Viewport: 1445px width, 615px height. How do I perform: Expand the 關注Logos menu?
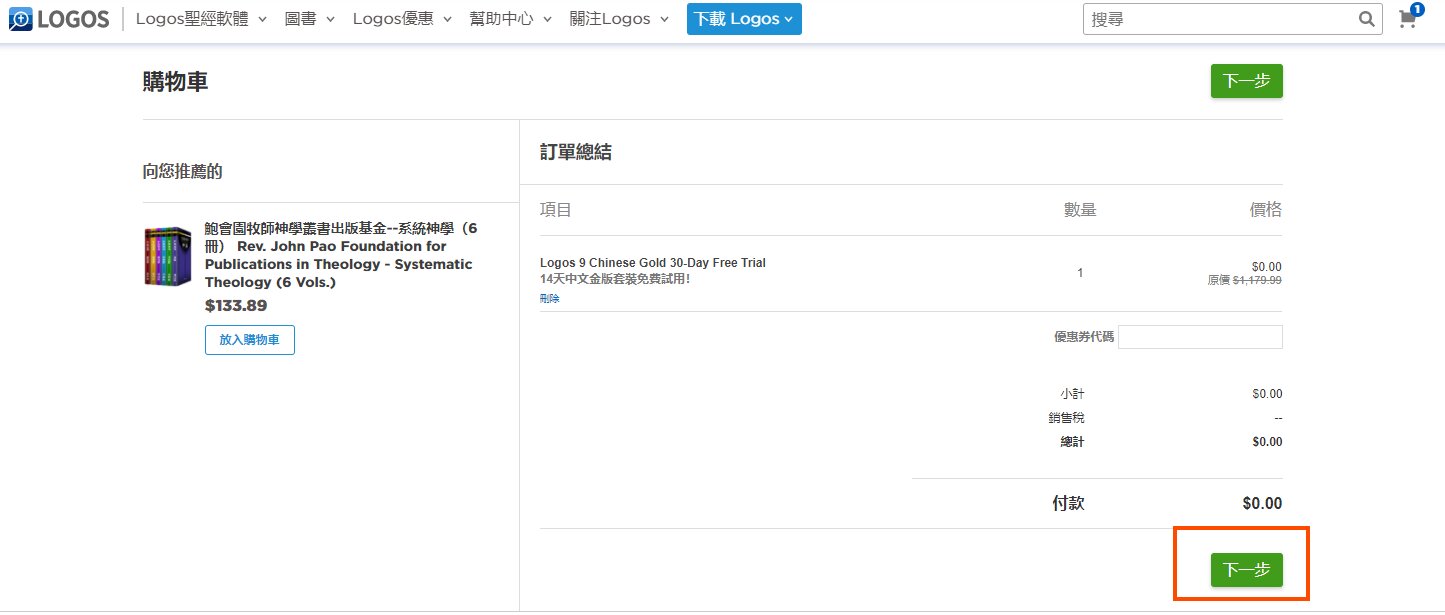(x=619, y=19)
